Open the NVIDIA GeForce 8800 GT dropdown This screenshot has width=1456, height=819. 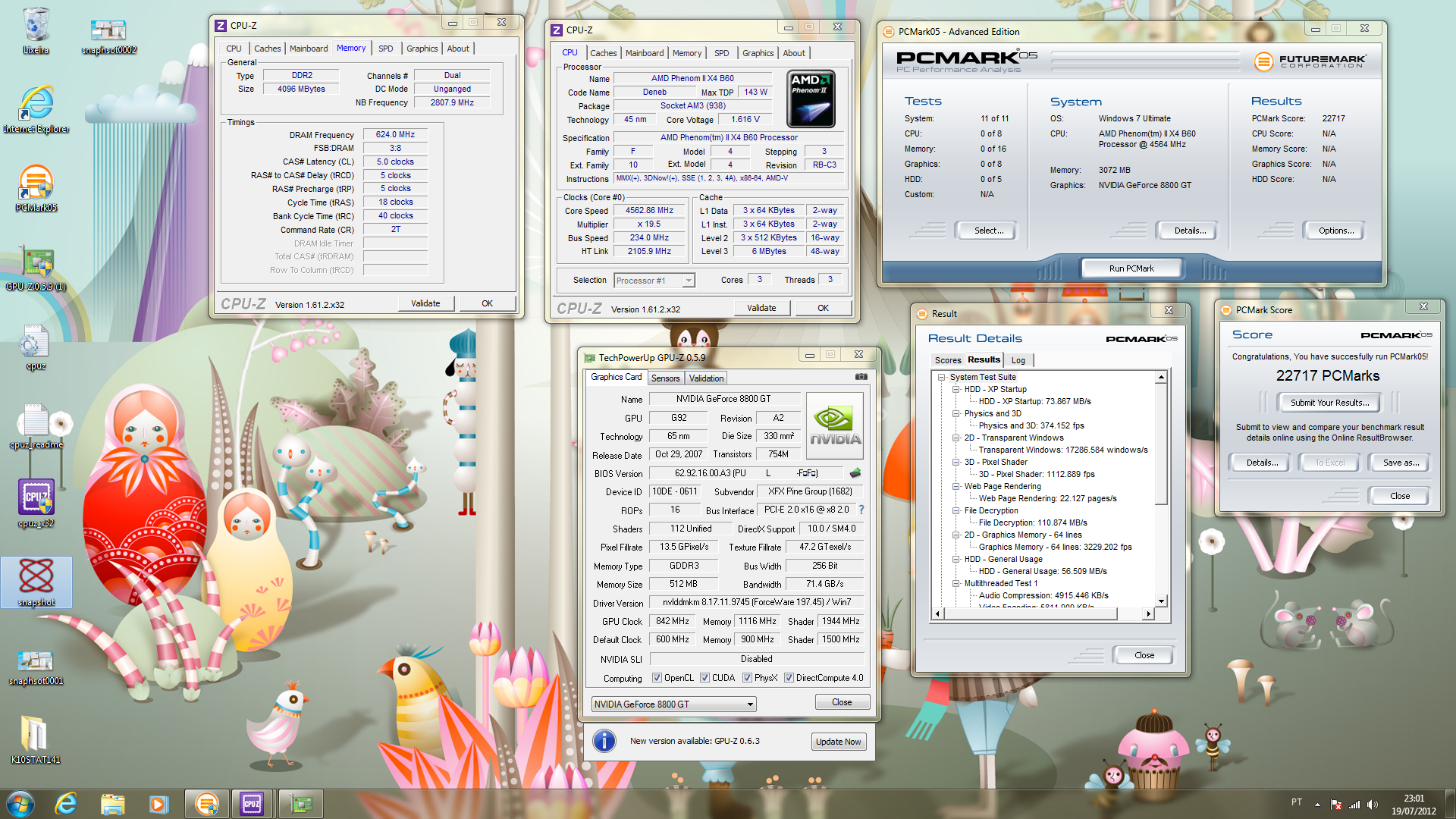673,704
